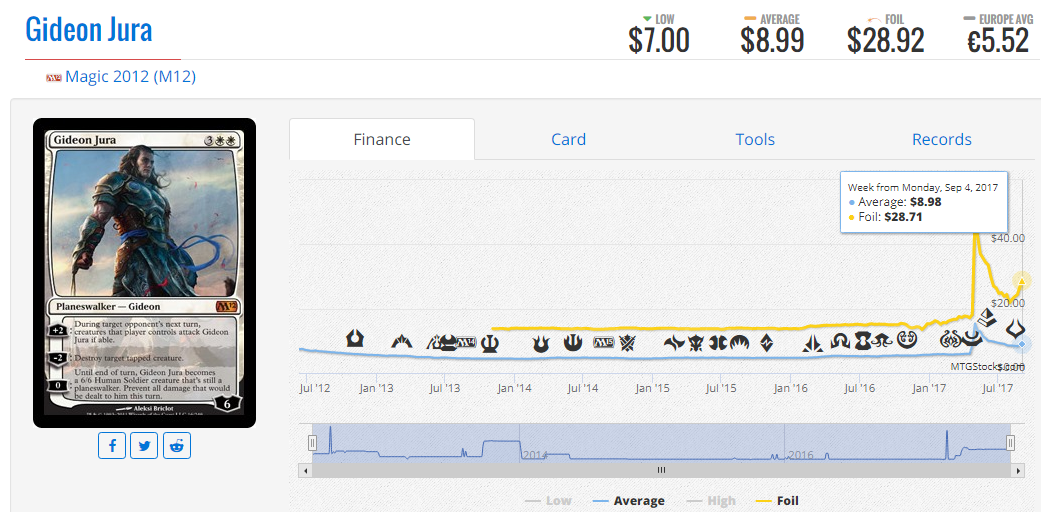Share card on Reddit
The width and height of the screenshot is (1041, 512).
pyautogui.click(x=177, y=445)
